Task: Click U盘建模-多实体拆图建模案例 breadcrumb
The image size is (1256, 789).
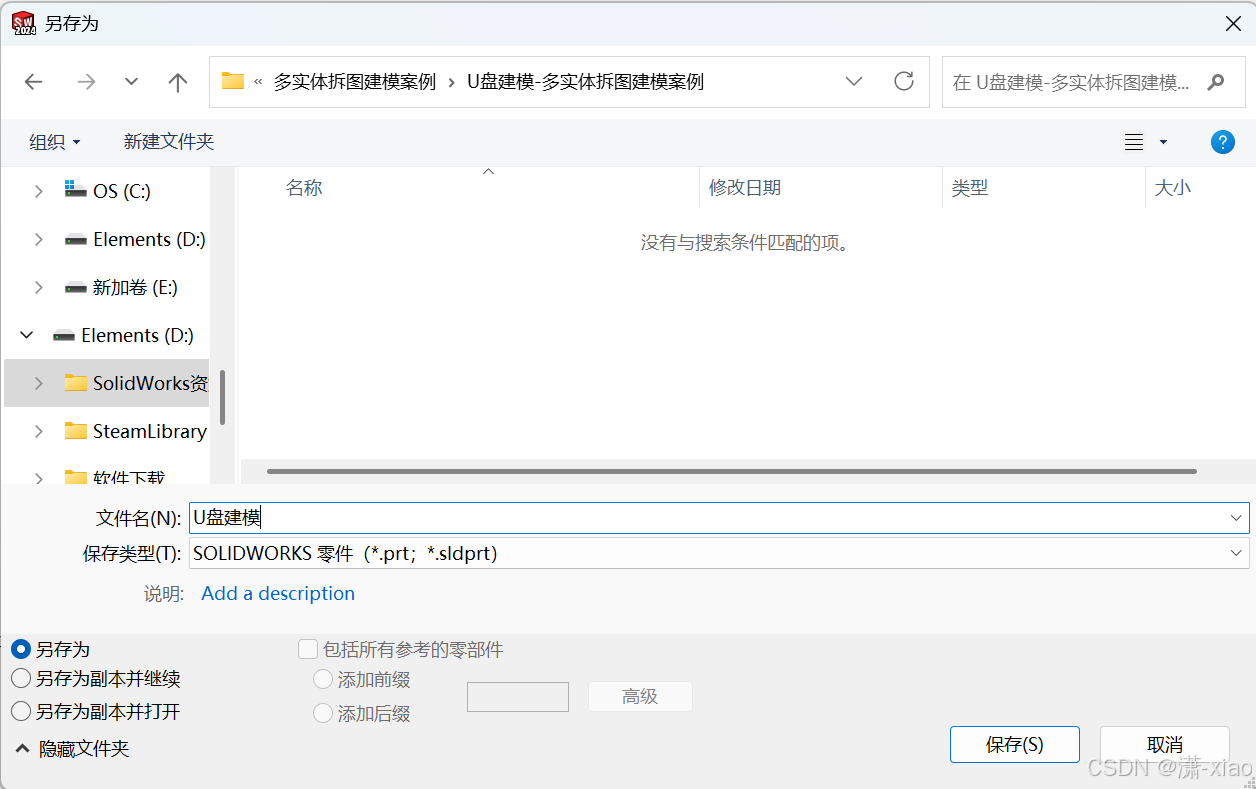Action: [x=586, y=82]
